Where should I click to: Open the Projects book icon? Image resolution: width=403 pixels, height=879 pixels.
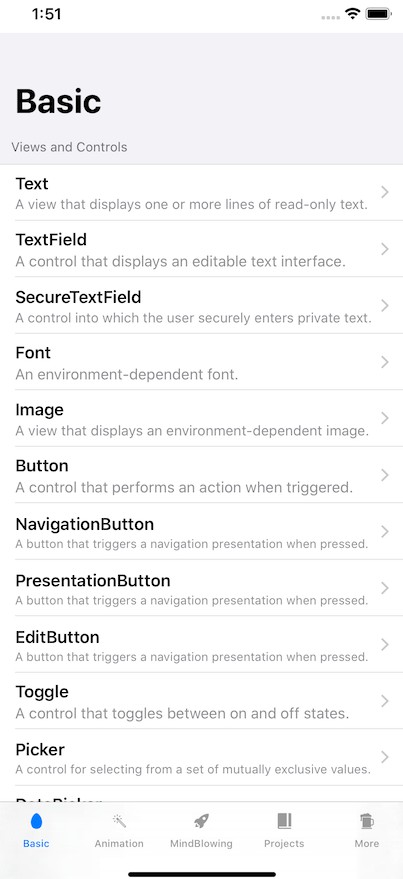tap(284, 821)
